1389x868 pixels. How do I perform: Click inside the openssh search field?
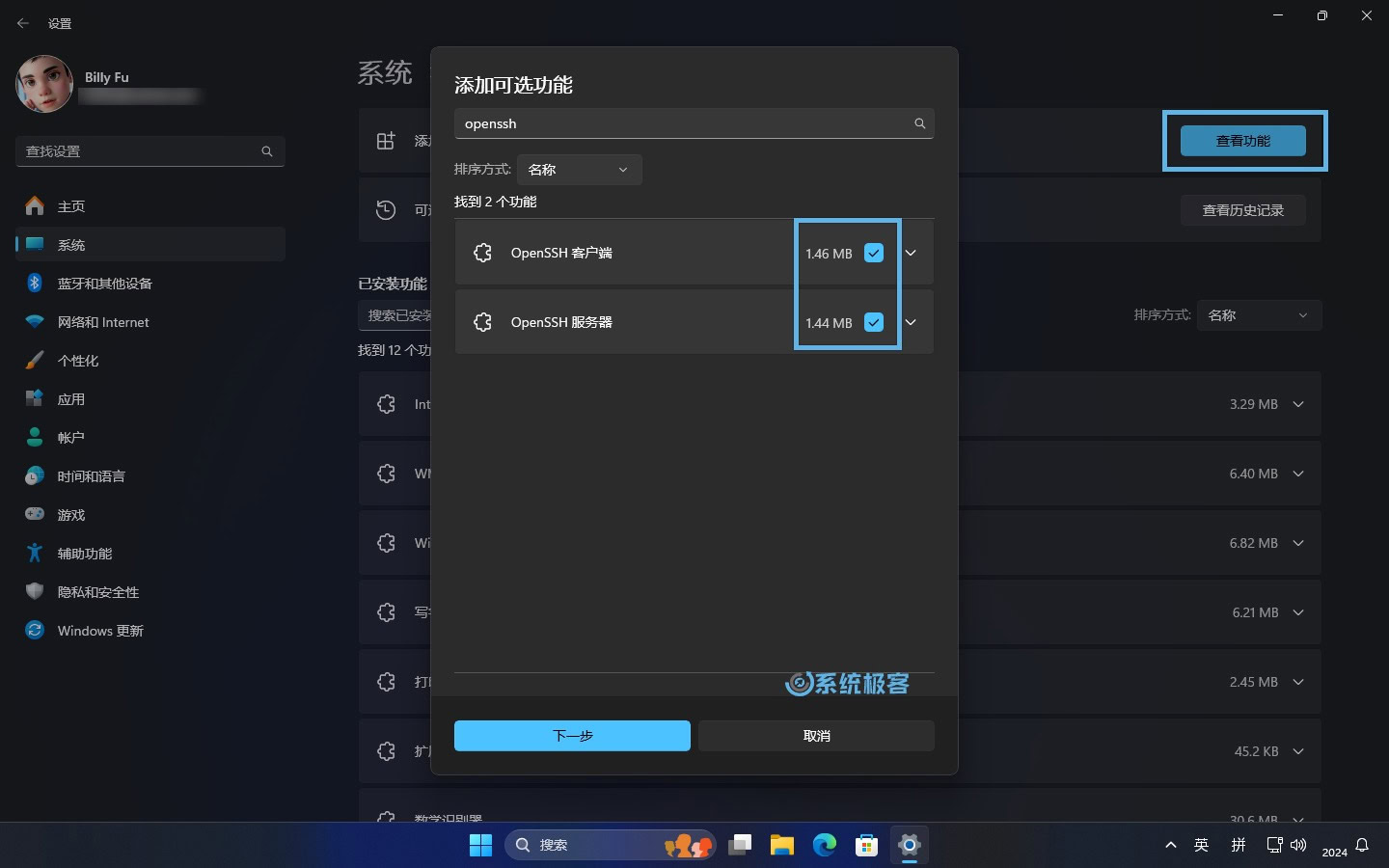[x=675, y=123]
